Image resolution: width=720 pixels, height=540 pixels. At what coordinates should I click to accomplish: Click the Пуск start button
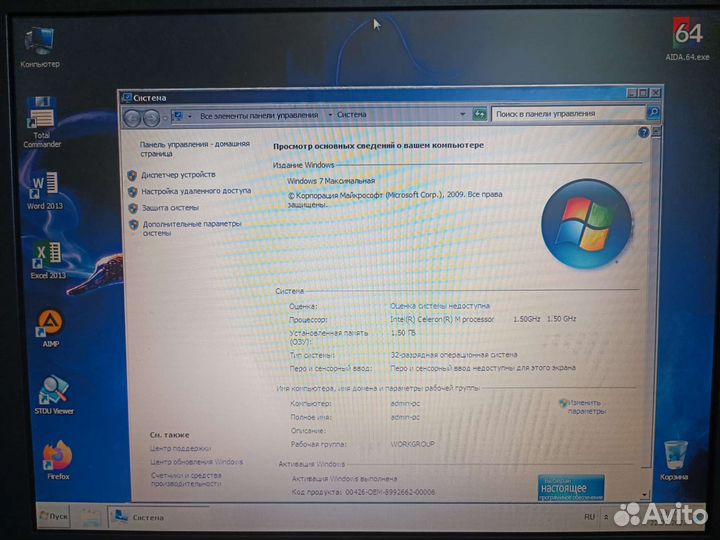tap(53, 516)
